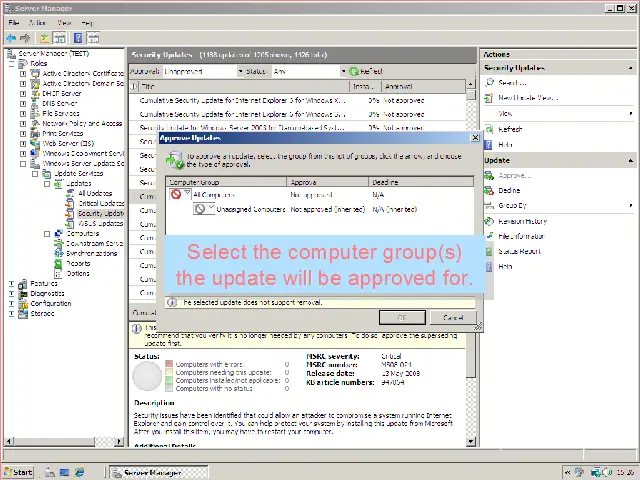Click the blue Help toolbar icon
The image size is (640, 480).
78,38
